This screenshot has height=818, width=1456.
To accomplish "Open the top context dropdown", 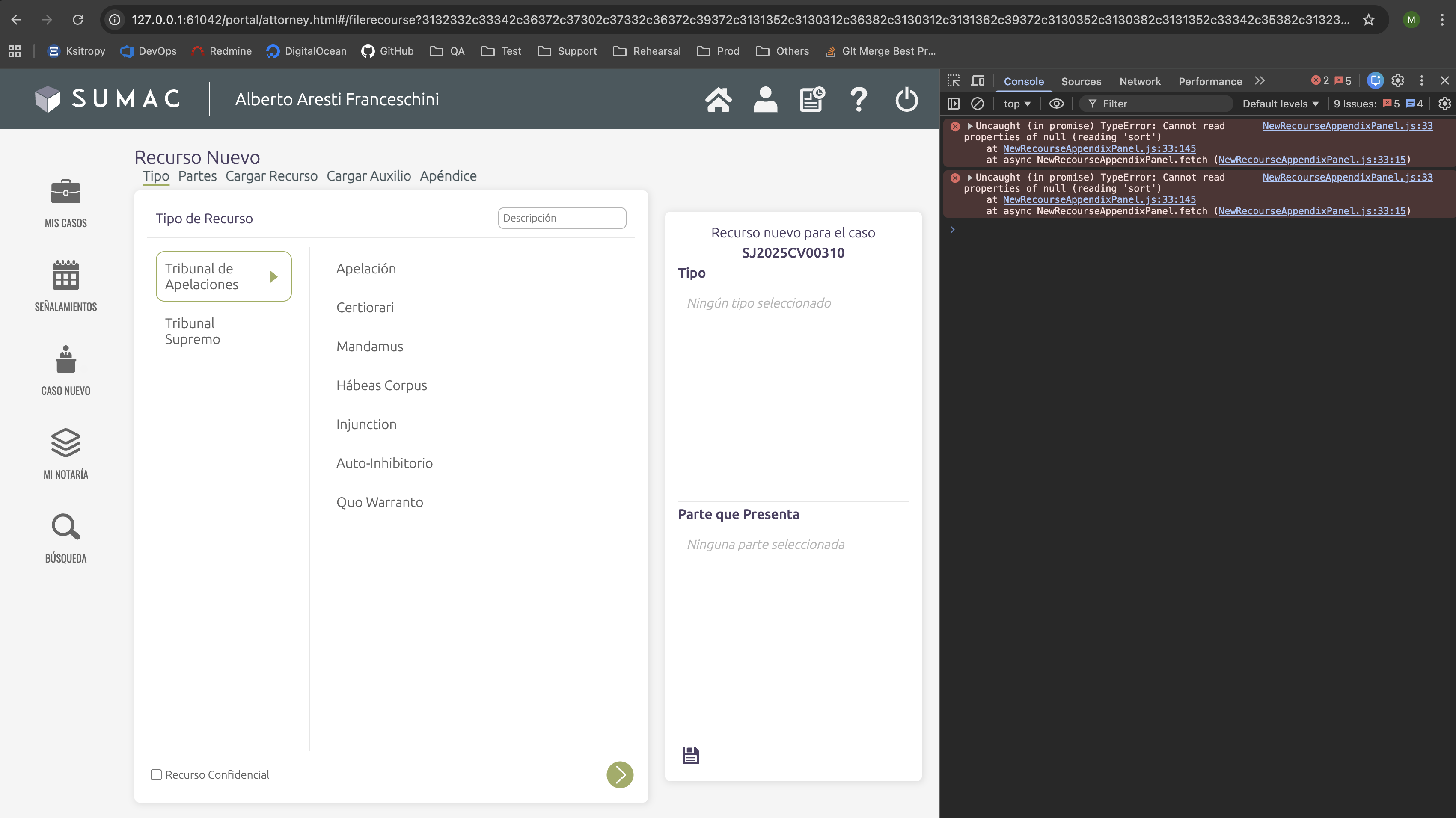I will 1016,104.
